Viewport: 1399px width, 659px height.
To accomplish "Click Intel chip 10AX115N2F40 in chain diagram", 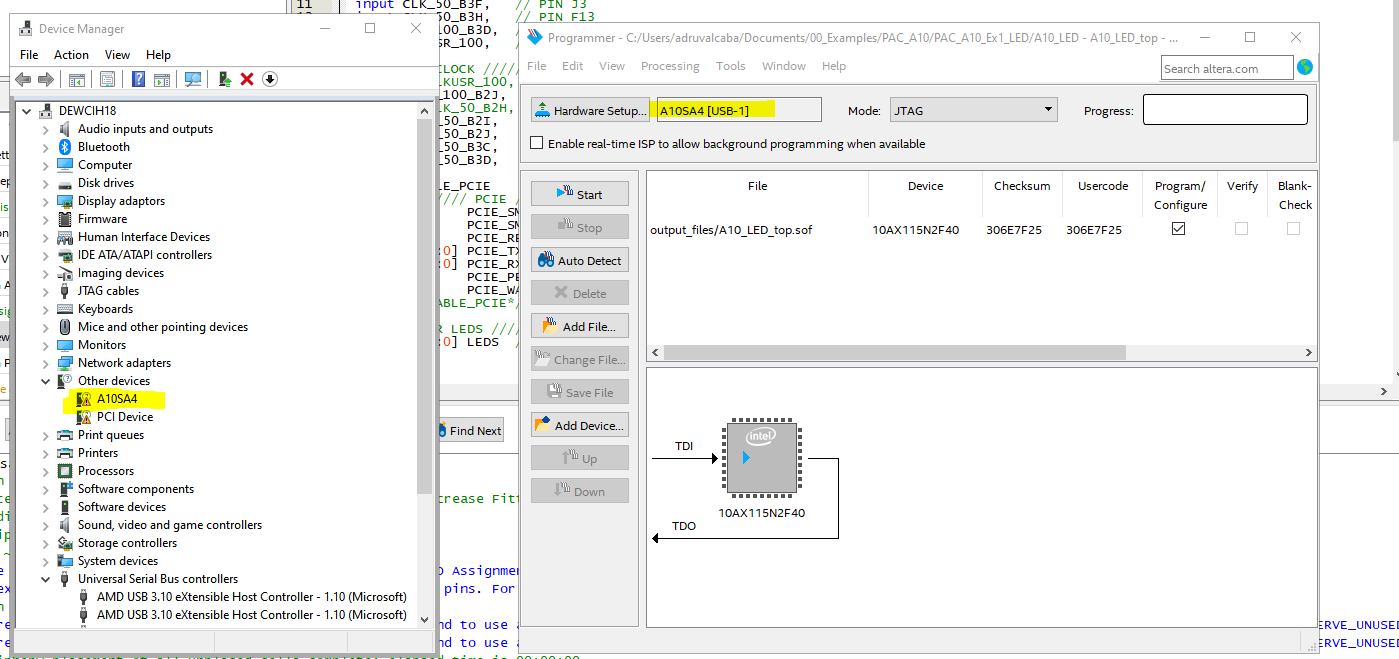I will 762,458.
